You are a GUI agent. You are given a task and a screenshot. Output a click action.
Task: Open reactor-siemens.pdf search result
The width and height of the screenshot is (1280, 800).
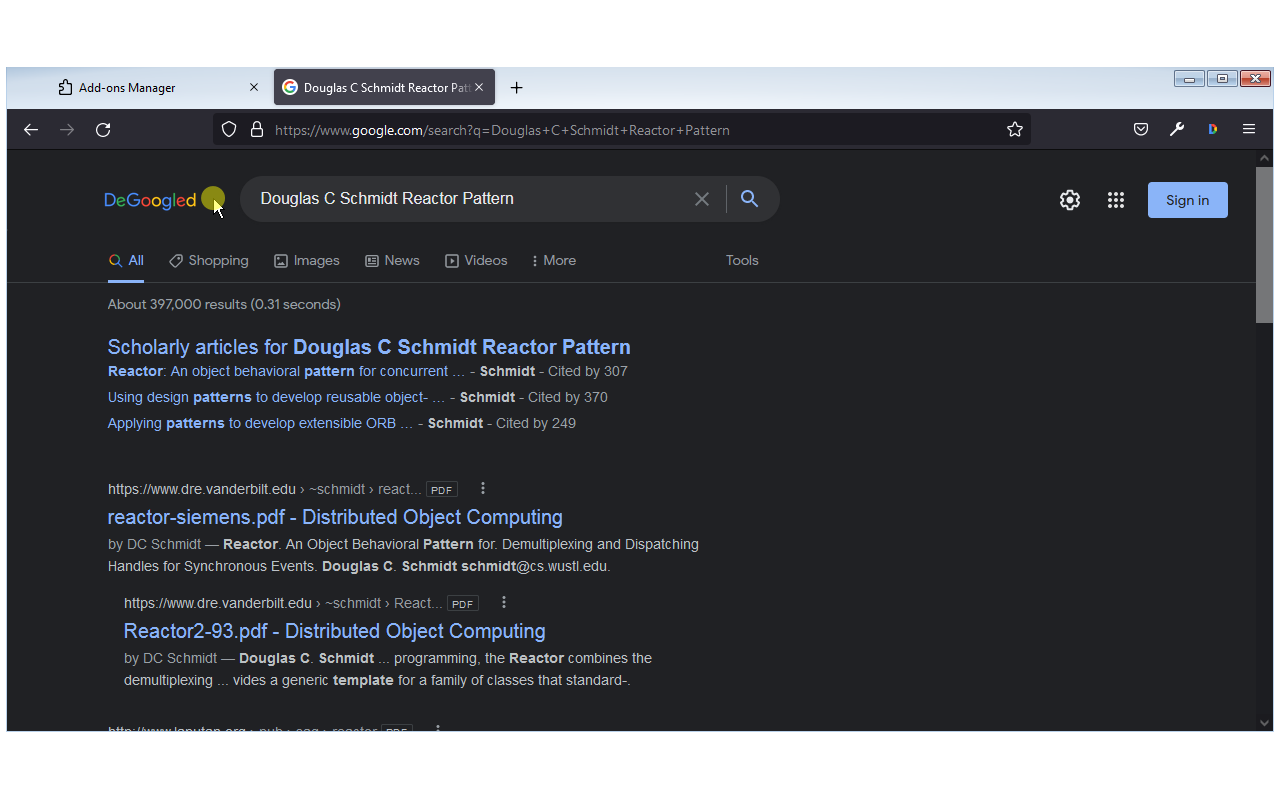[335, 517]
